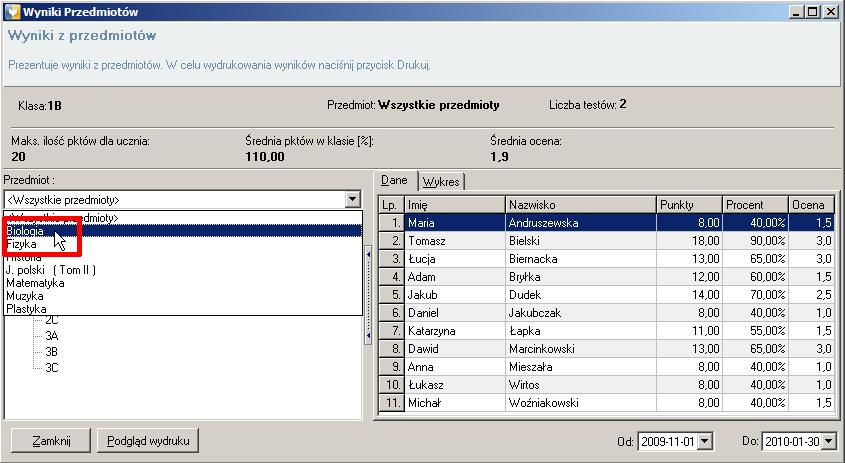Click the Od date field 2009-11-01

[x=668, y=442]
